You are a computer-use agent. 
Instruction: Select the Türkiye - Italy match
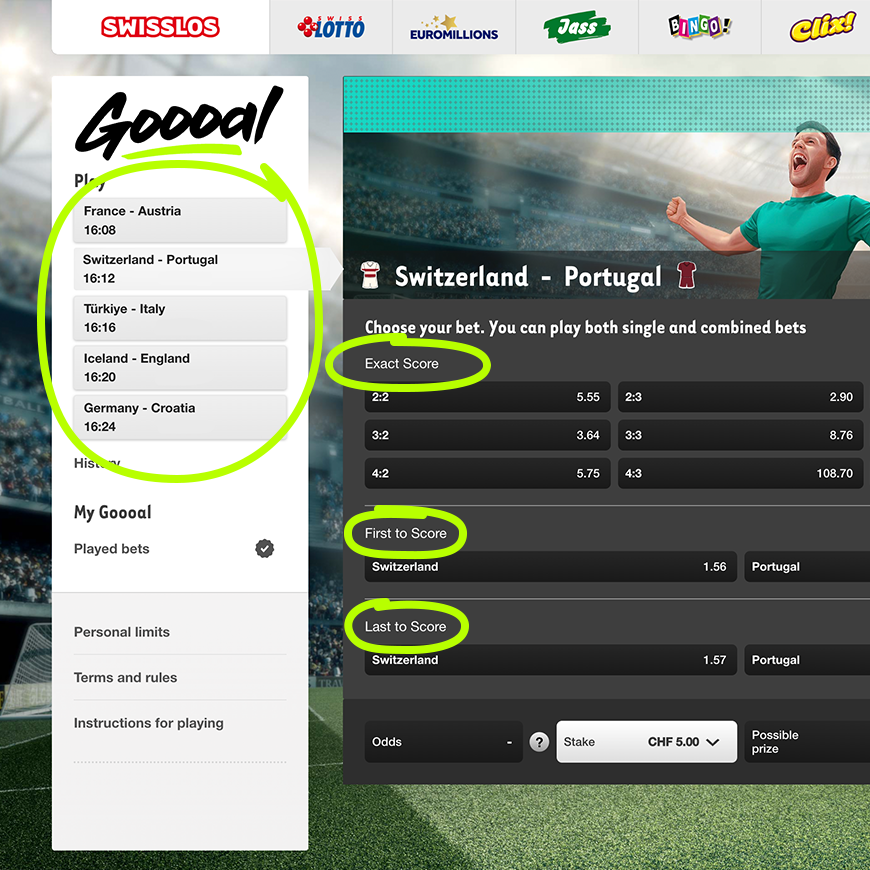(x=180, y=318)
